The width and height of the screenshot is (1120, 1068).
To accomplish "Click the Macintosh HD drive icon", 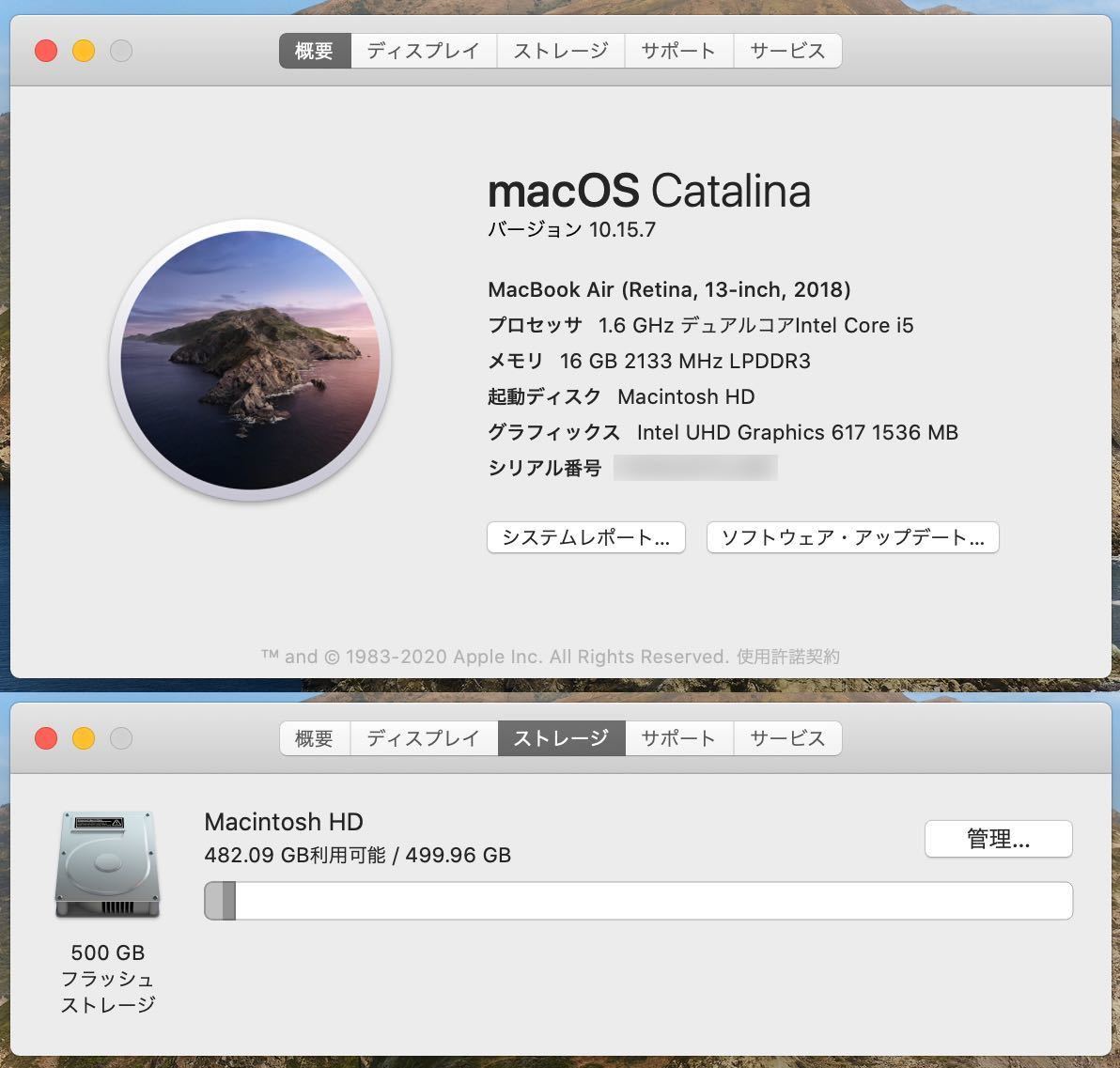I will pos(108,864).
